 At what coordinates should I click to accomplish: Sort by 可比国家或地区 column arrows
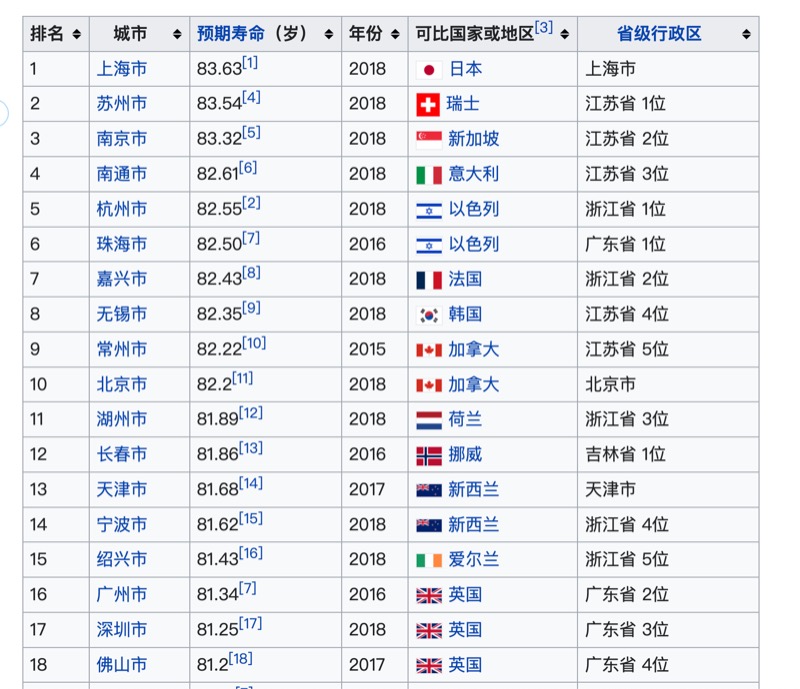pos(565,34)
